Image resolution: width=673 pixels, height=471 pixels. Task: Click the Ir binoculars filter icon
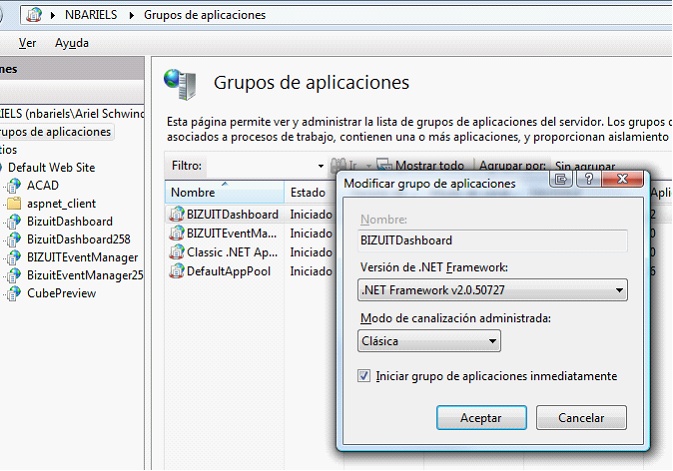(338, 165)
